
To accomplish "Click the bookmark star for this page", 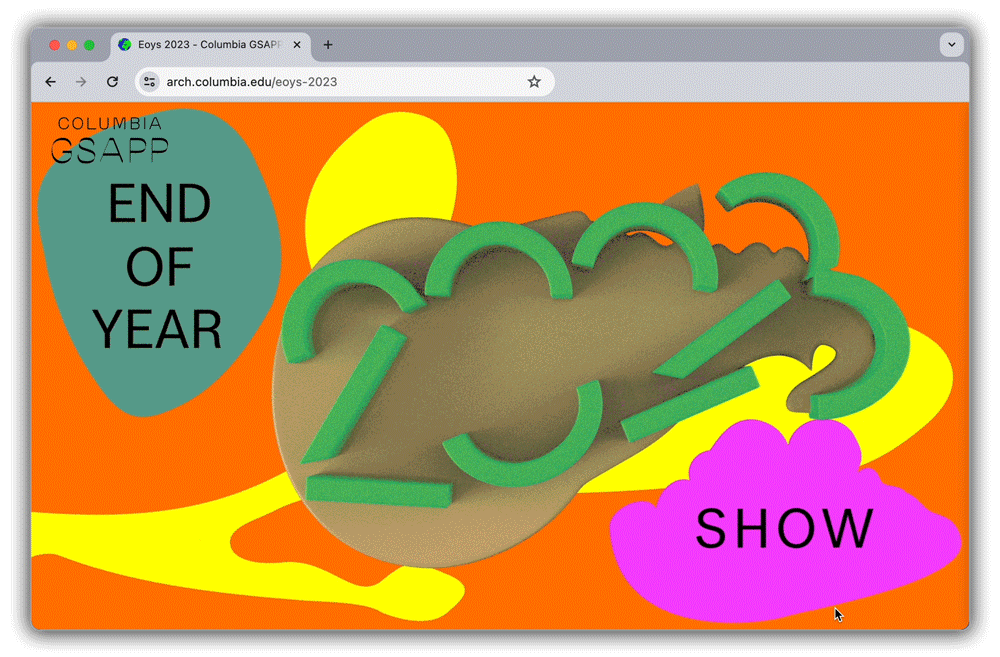I will click(534, 82).
